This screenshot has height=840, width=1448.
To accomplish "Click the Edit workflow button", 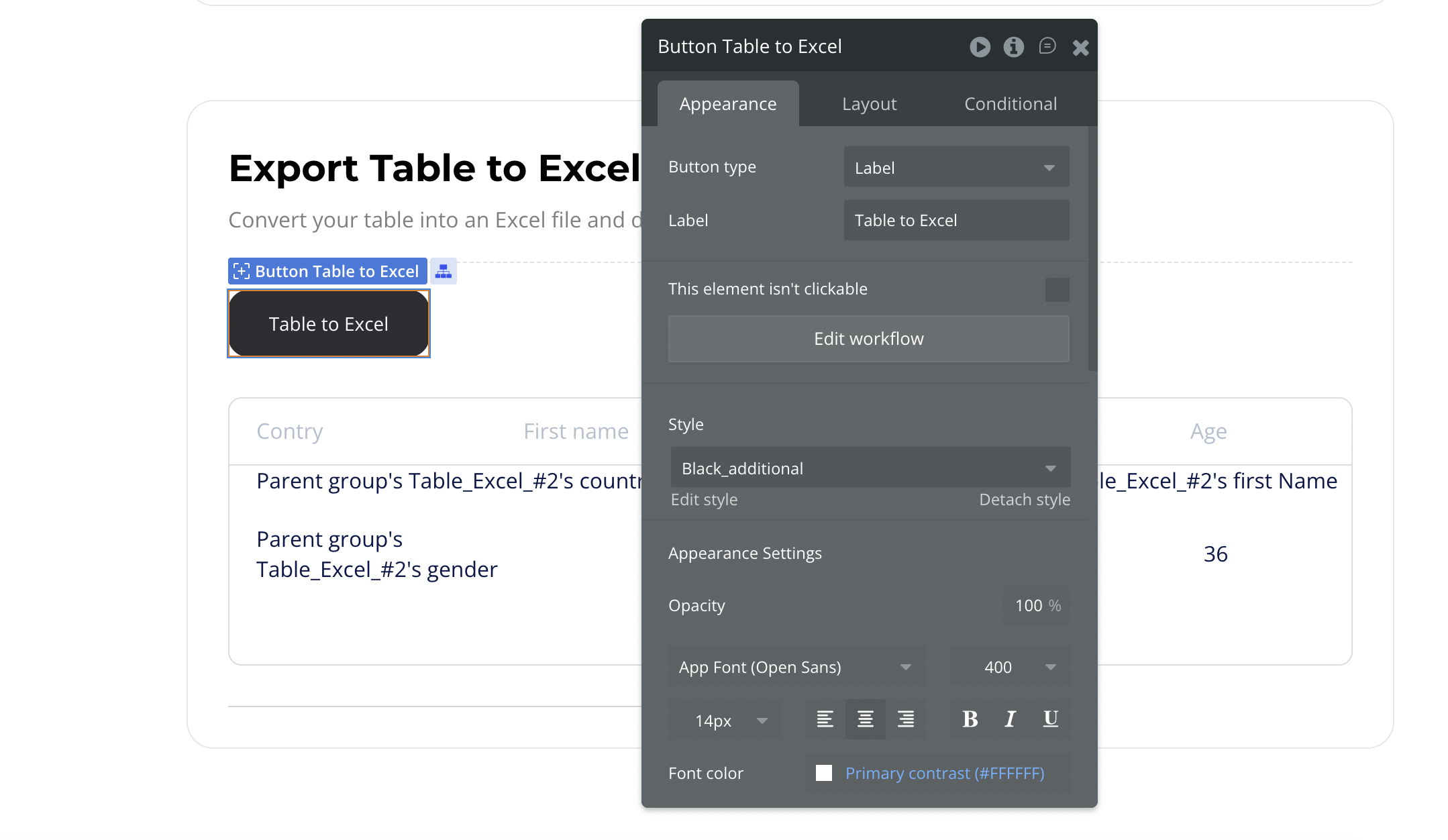I will (868, 339).
